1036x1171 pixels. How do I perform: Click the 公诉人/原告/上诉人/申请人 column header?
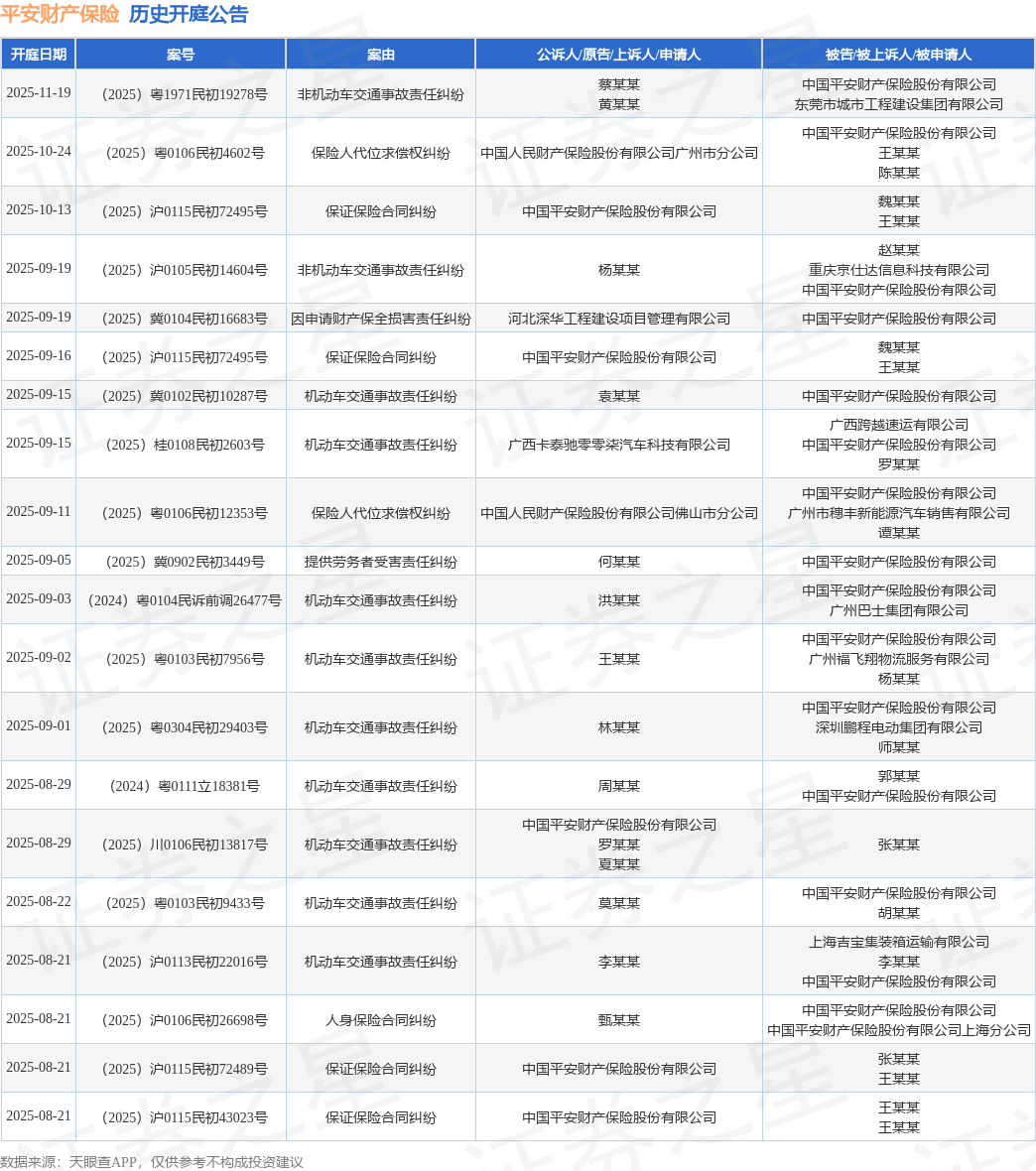pyautogui.click(x=618, y=55)
